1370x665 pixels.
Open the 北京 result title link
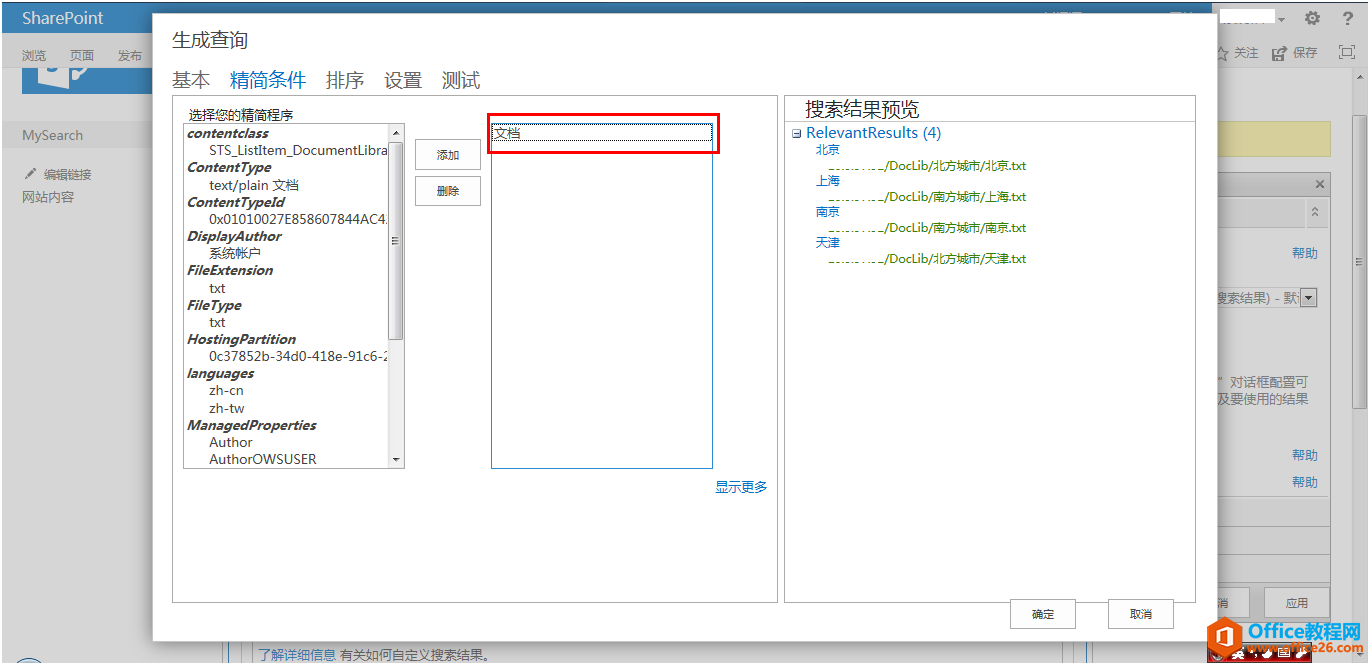point(828,150)
